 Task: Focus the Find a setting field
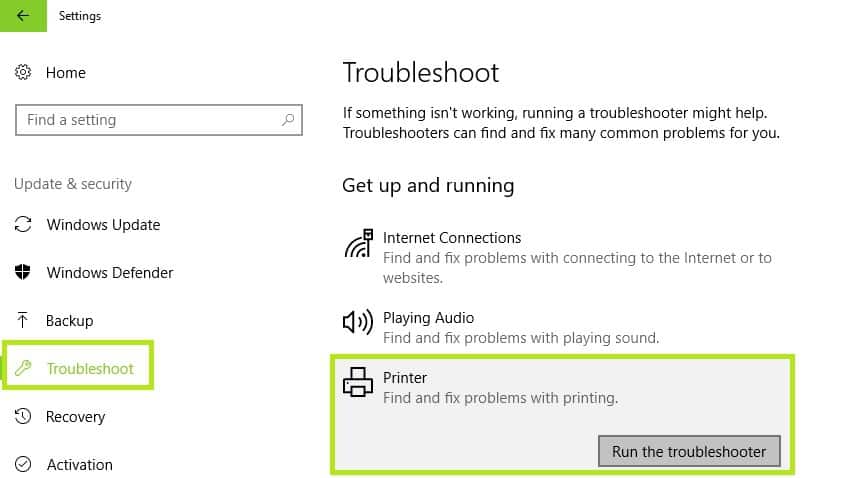coord(159,120)
